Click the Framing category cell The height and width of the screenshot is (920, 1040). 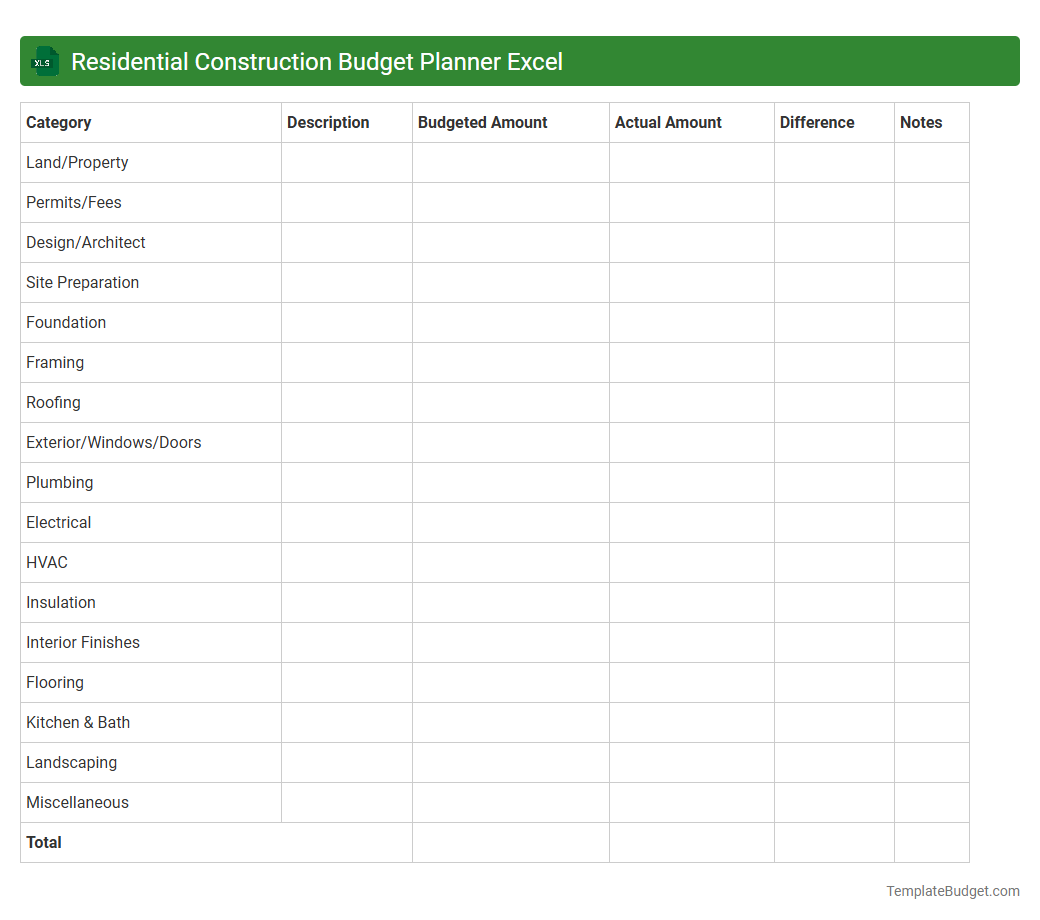(x=55, y=362)
